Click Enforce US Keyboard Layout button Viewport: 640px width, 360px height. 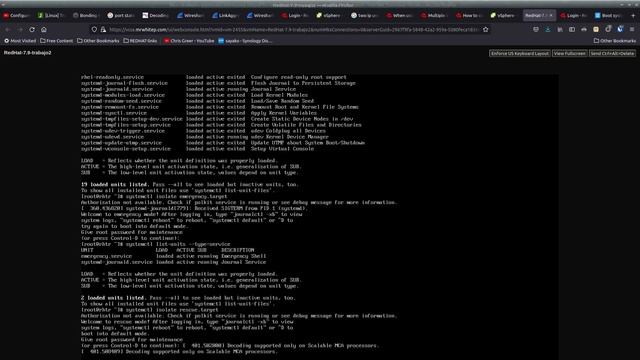520,53
